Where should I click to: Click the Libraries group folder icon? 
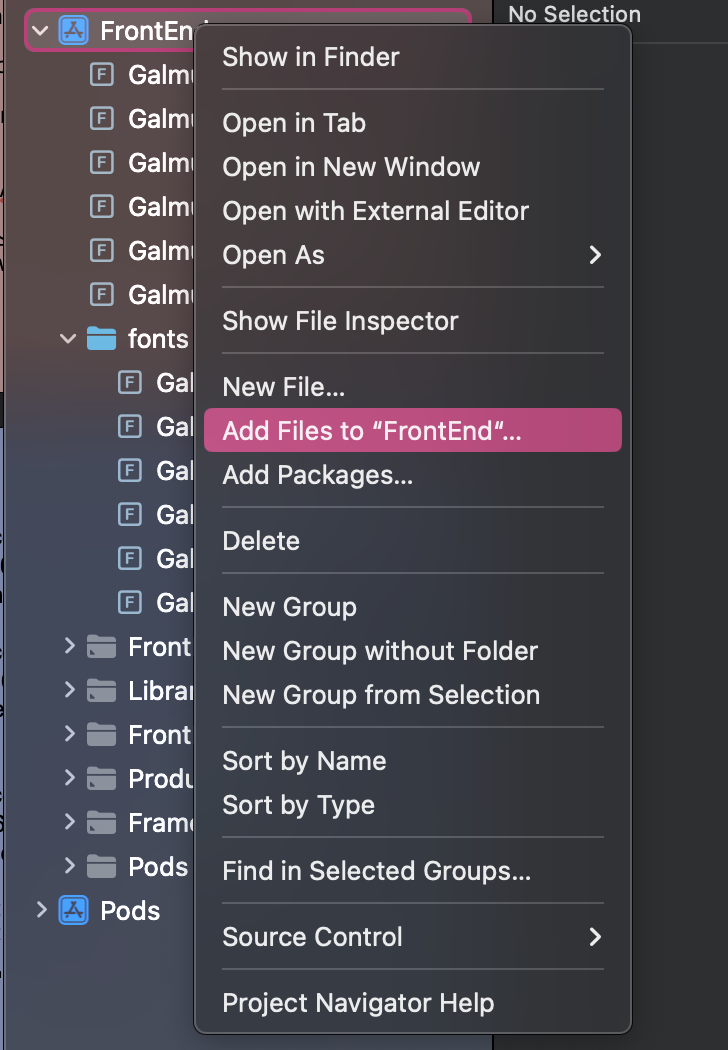pos(102,690)
